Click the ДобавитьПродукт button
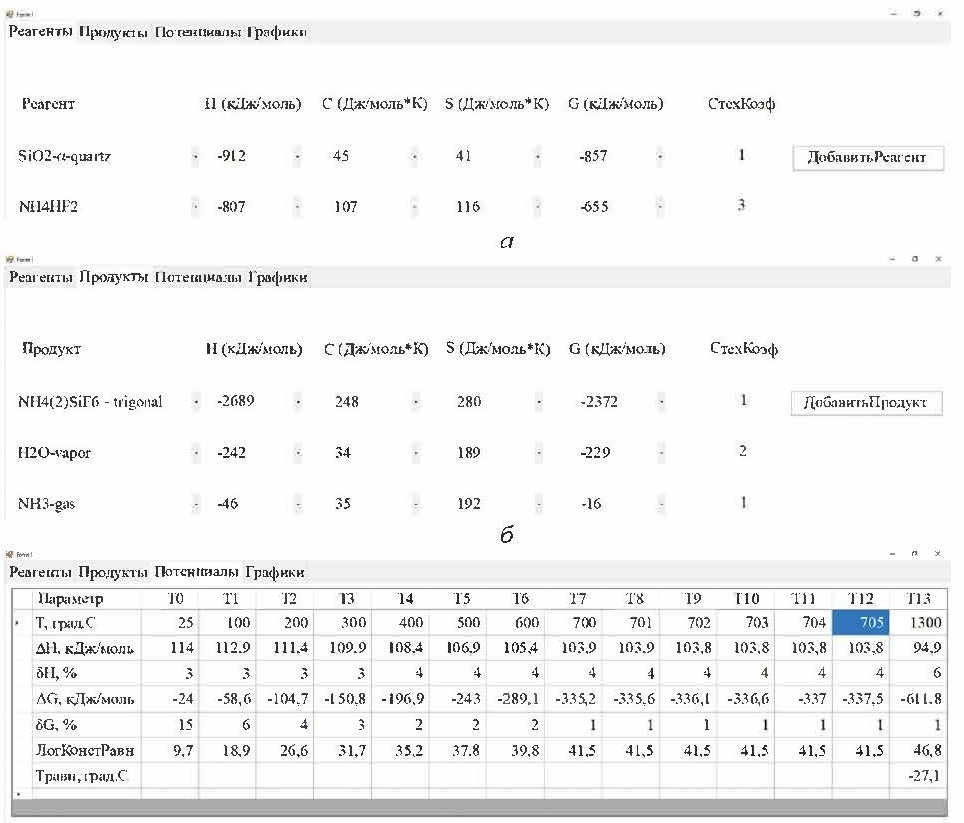Image resolution: width=964 pixels, height=823 pixels. click(866, 402)
